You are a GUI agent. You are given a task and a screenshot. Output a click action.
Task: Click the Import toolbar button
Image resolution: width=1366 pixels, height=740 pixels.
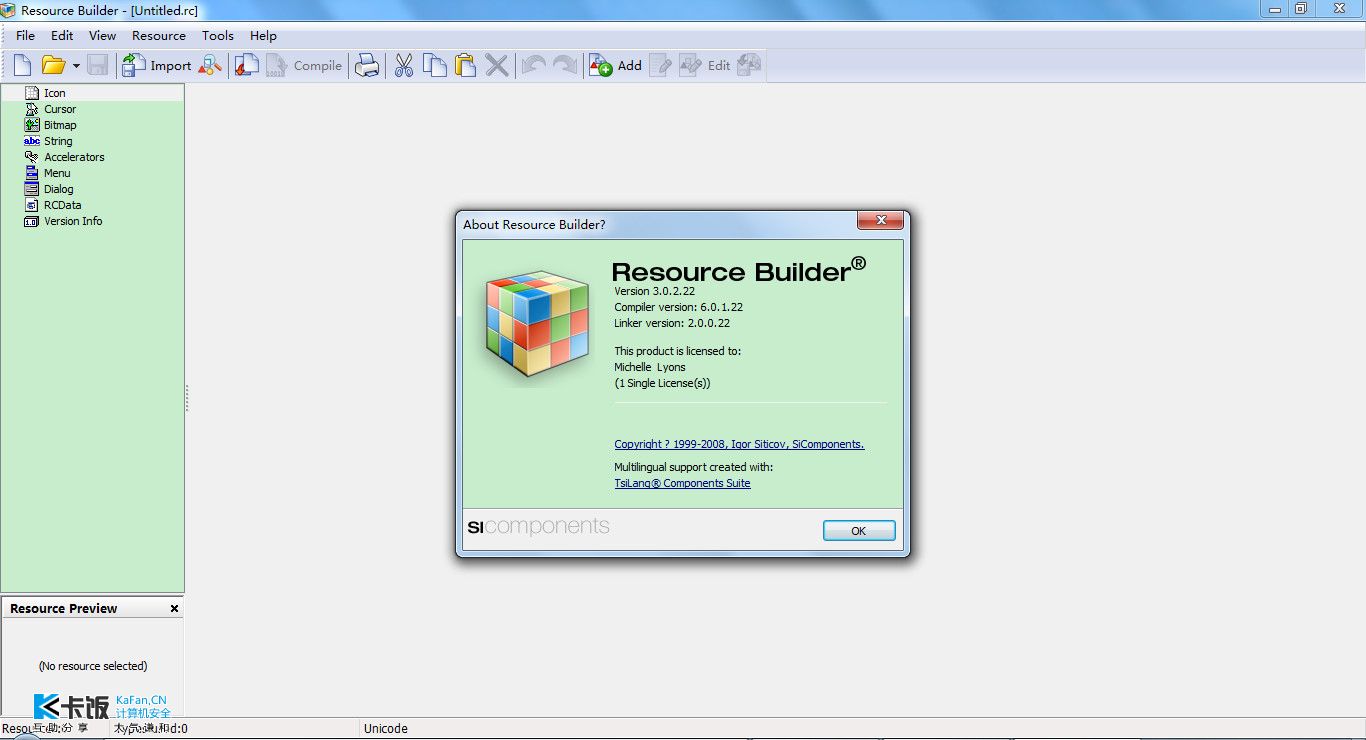coord(156,66)
